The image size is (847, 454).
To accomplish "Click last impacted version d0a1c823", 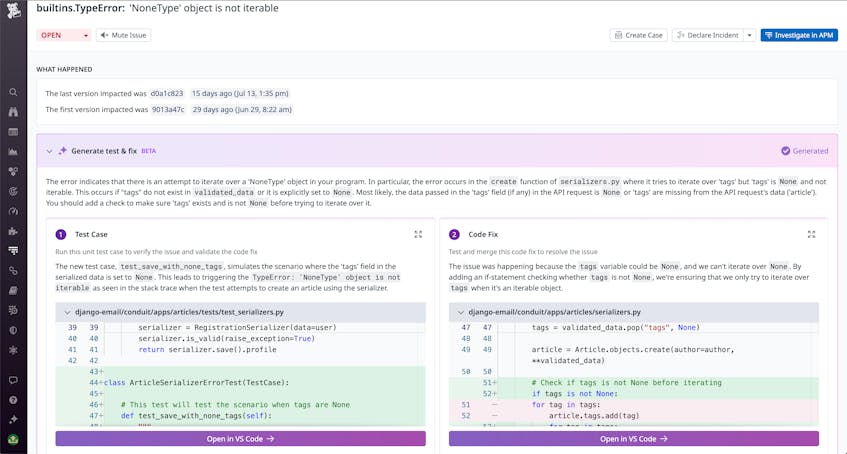I will click(x=167, y=94).
